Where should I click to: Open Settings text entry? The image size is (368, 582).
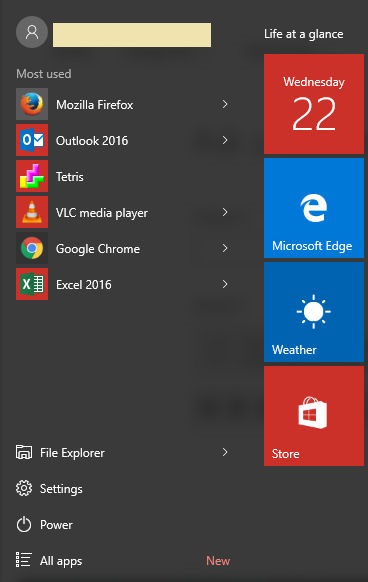[61, 489]
